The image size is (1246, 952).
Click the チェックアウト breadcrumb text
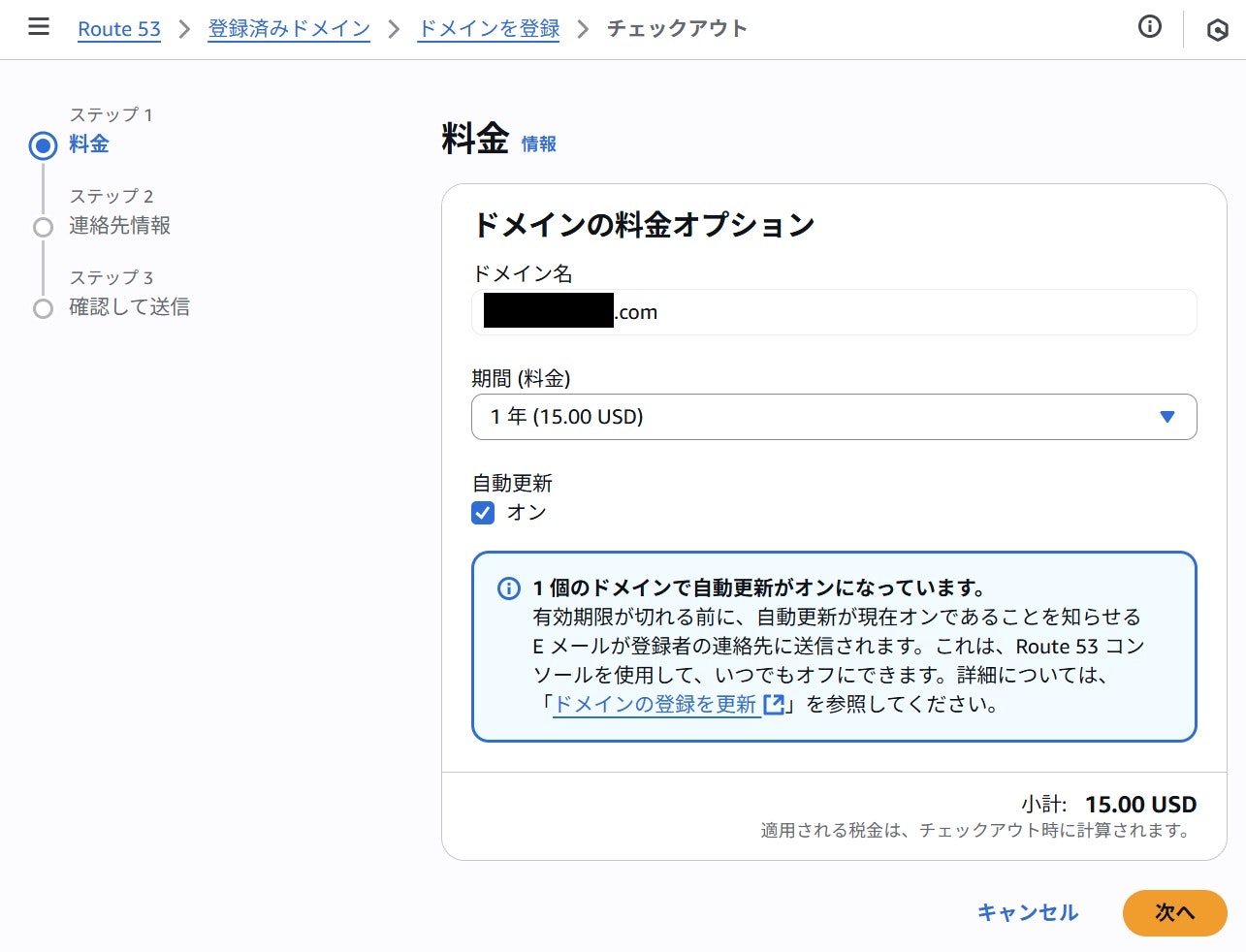(677, 29)
